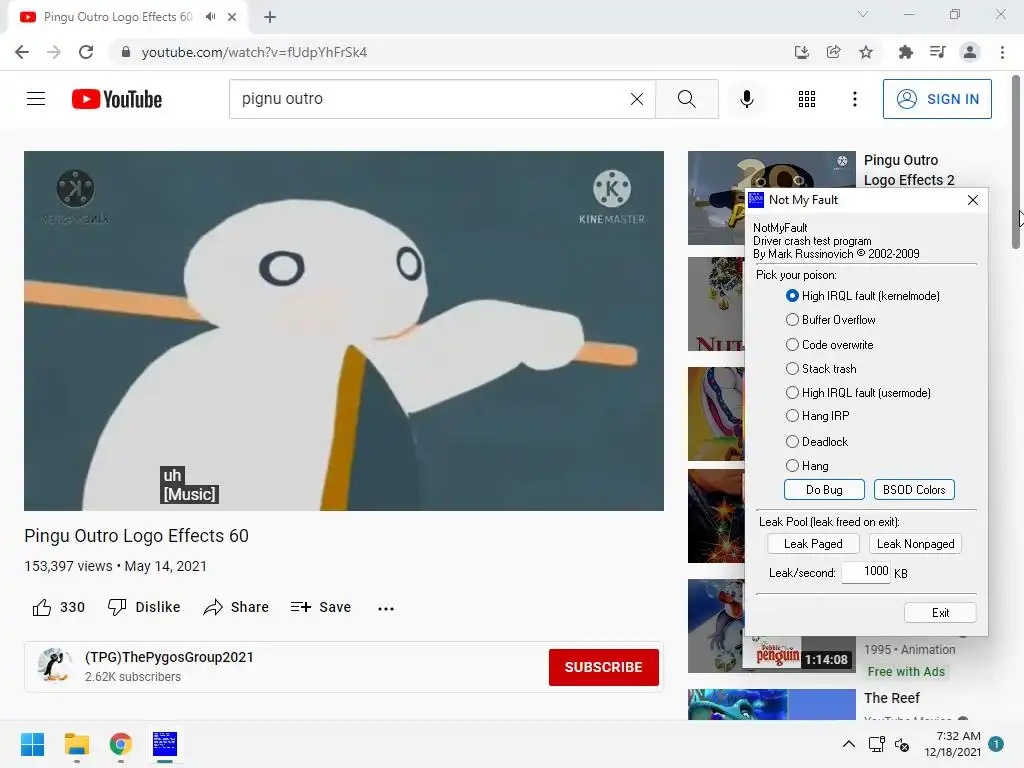Open the 1:14:08 penguin movie thumbnail
The width and height of the screenshot is (1024, 768).
tap(772, 654)
